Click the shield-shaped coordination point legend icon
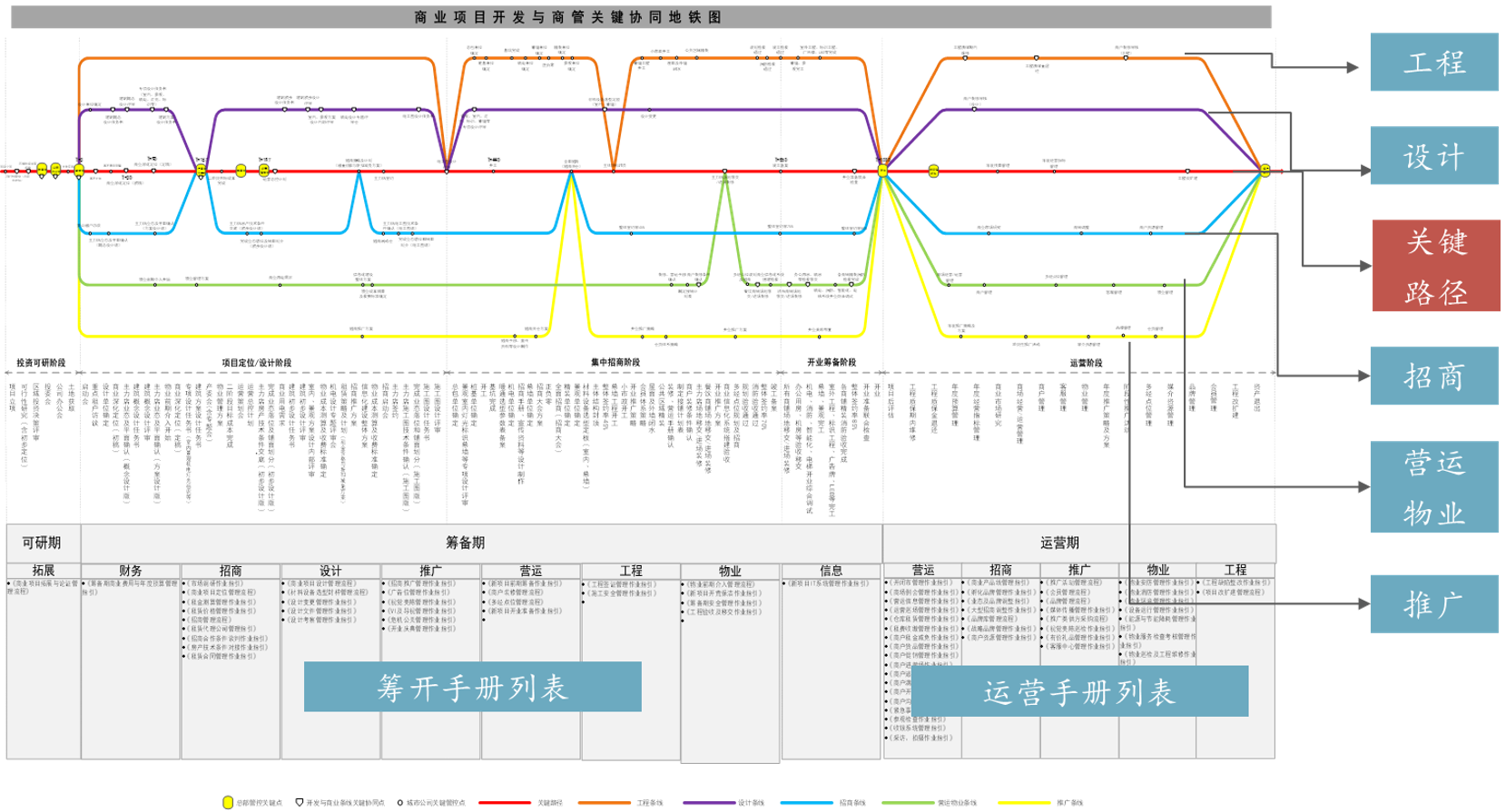Viewport: 1506px width, 812px height. tap(300, 803)
